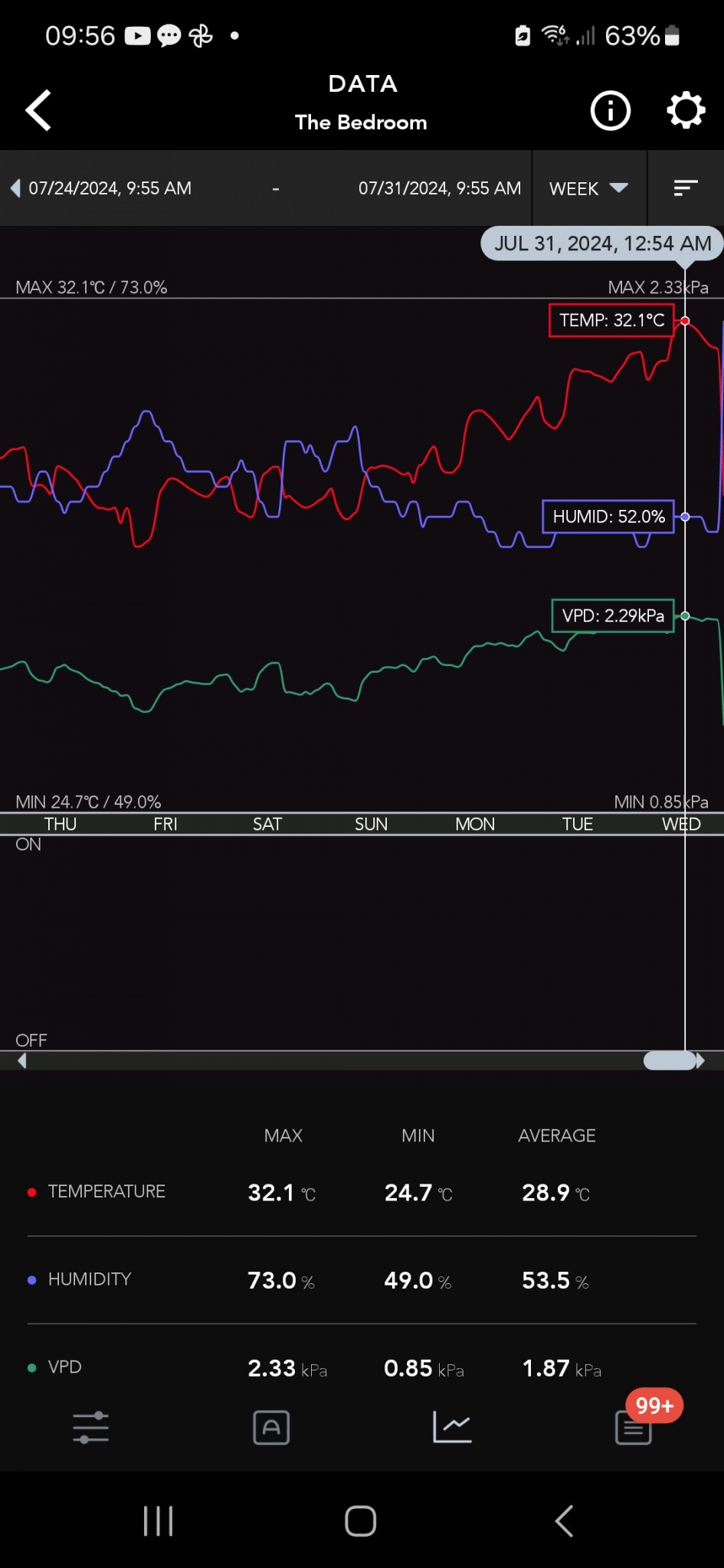Open the settings gear icon
Image resolution: width=724 pixels, height=1568 pixels.
point(685,111)
